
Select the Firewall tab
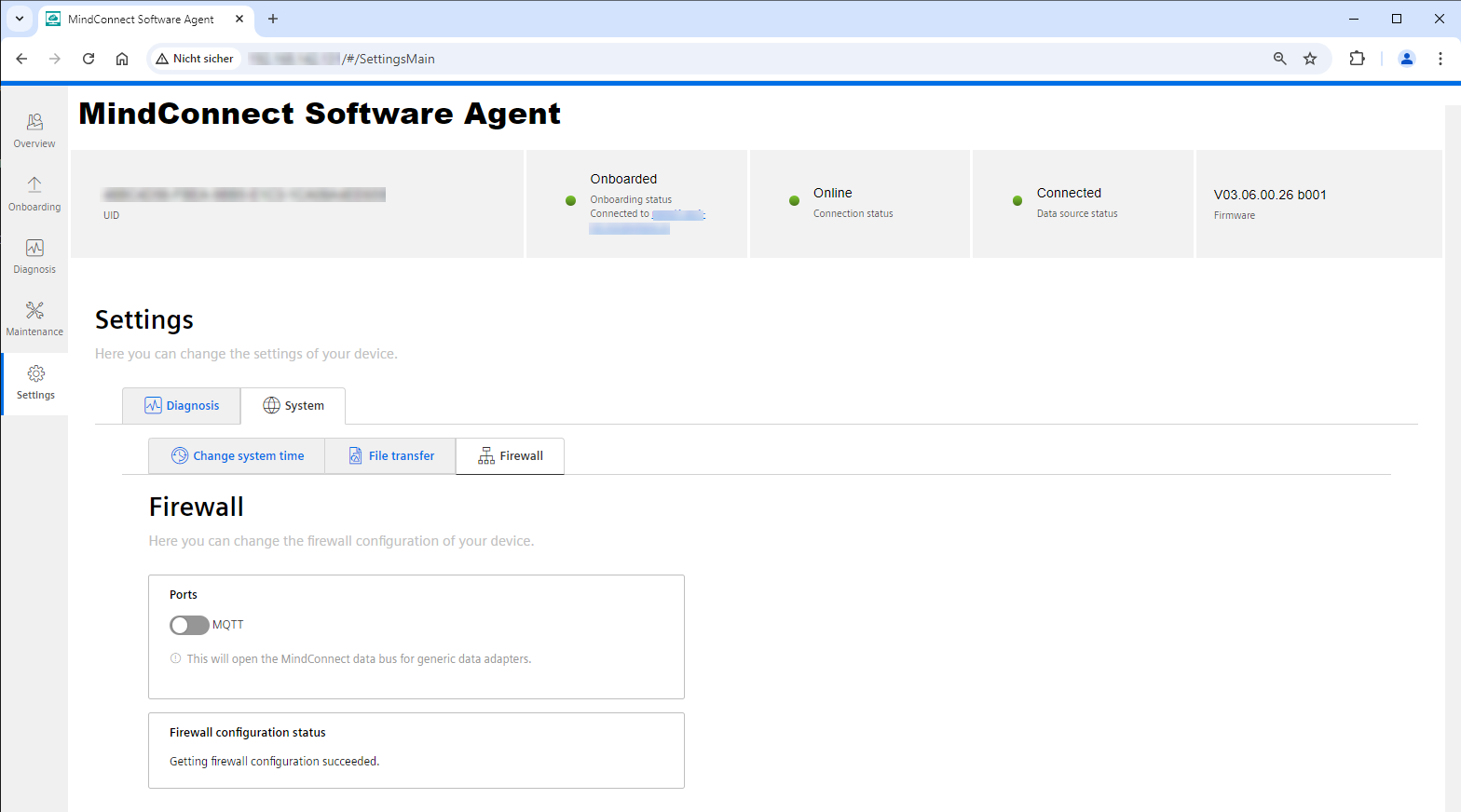coord(510,456)
